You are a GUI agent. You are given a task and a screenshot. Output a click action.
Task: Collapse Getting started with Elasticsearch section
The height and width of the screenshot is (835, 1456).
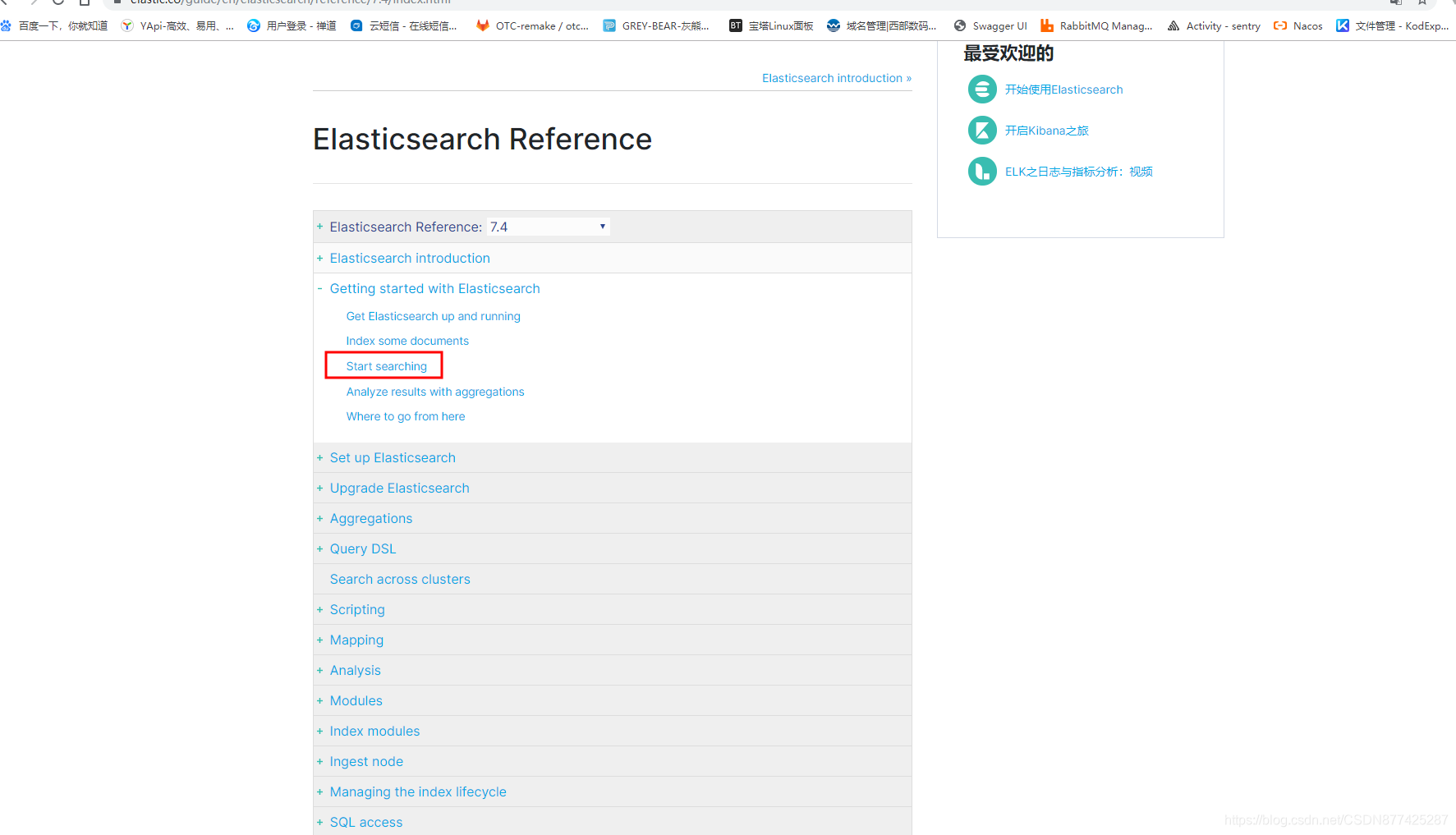tap(319, 288)
